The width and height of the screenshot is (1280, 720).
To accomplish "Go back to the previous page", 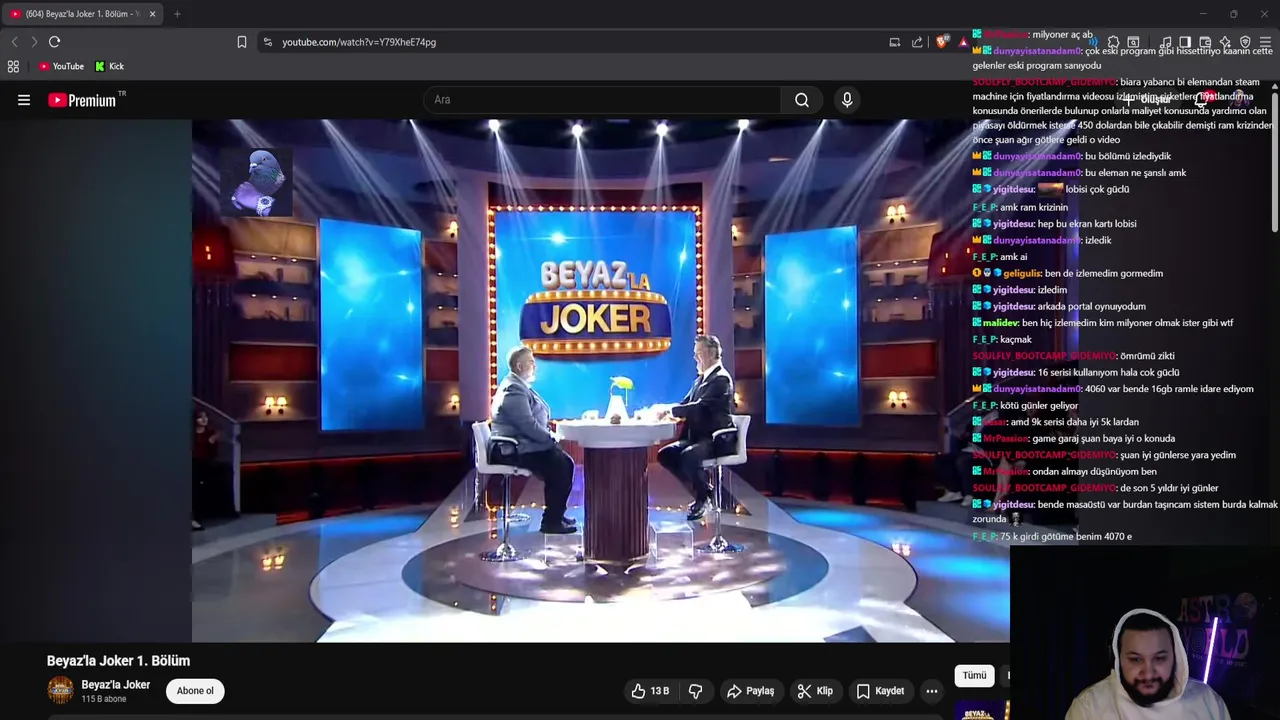I will pos(14,42).
